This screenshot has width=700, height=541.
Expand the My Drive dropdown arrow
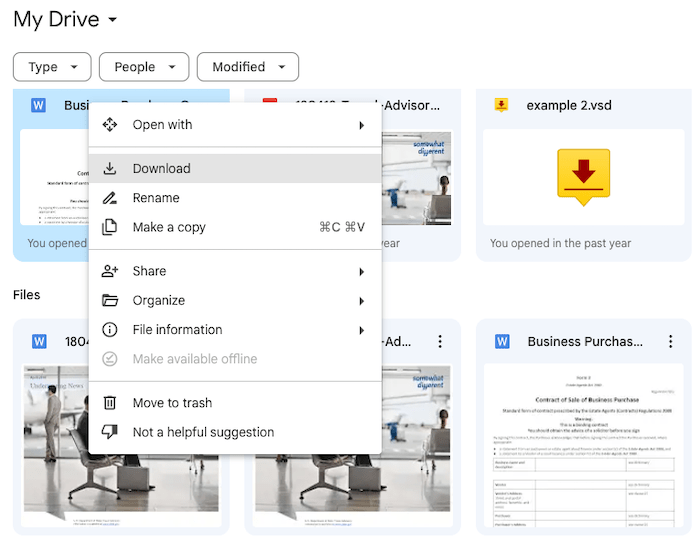(112, 21)
